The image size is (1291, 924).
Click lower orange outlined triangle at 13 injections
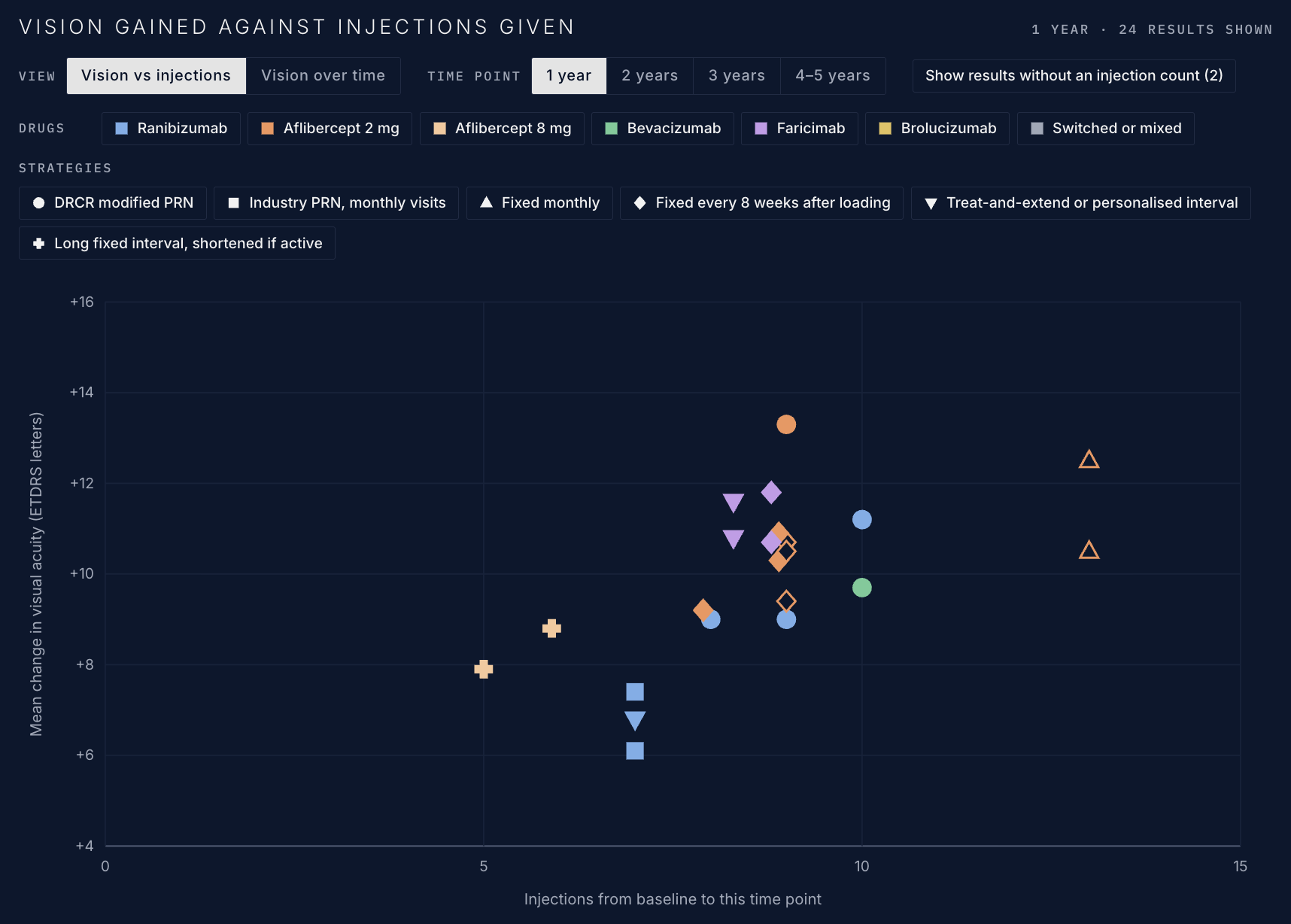tap(1089, 550)
